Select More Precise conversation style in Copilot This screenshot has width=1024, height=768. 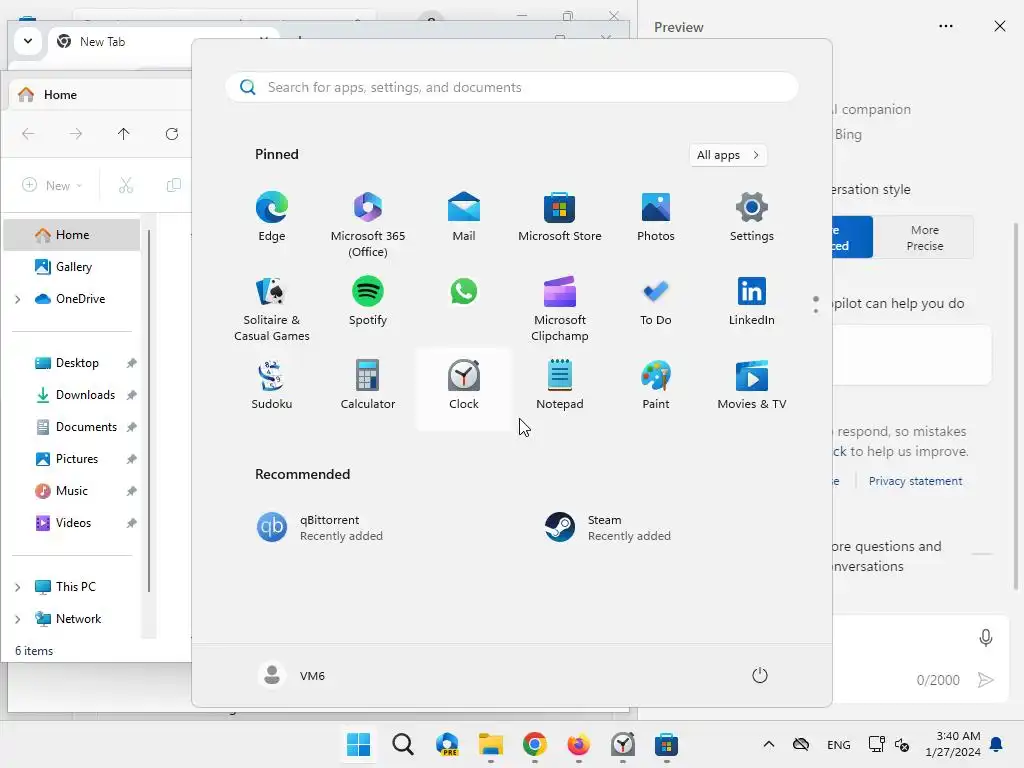tap(924, 238)
